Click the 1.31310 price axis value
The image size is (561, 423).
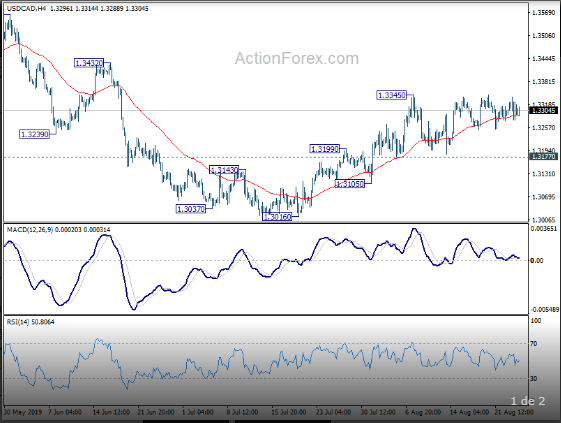tap(543, 174)
